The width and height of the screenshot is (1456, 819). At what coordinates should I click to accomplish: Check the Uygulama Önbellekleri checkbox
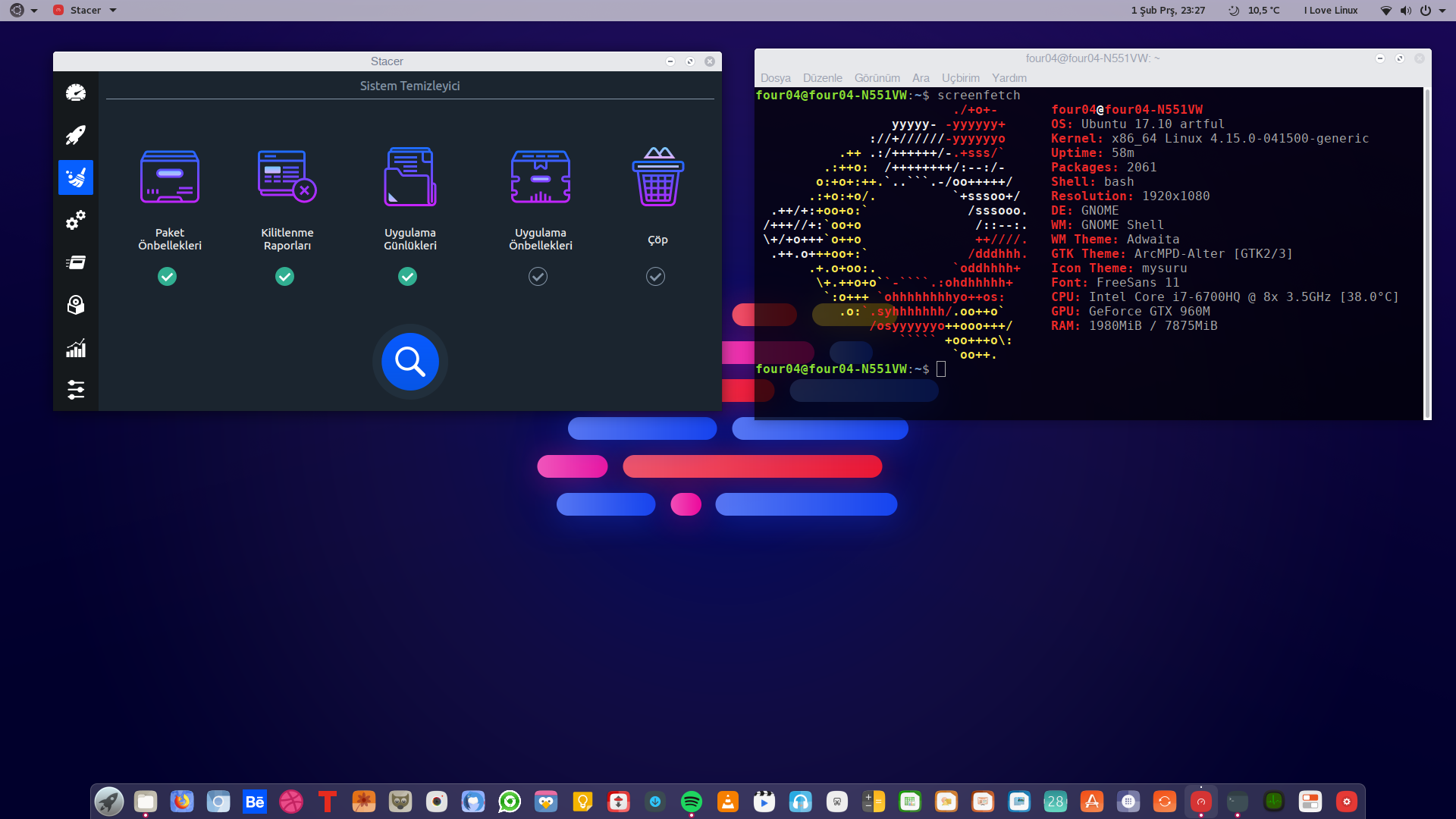[x=538, y=277]
